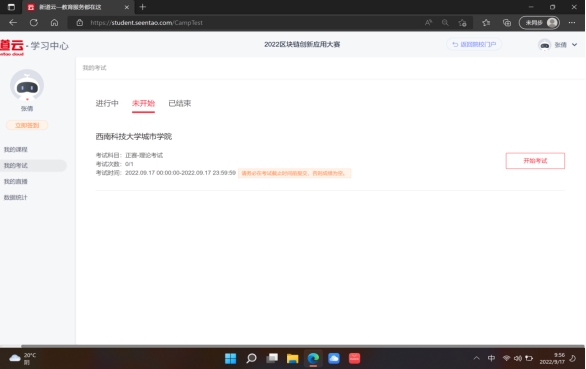Open the Windows Start menu
This screenshot has height=369, width=586.
click(x=230, y=359)
